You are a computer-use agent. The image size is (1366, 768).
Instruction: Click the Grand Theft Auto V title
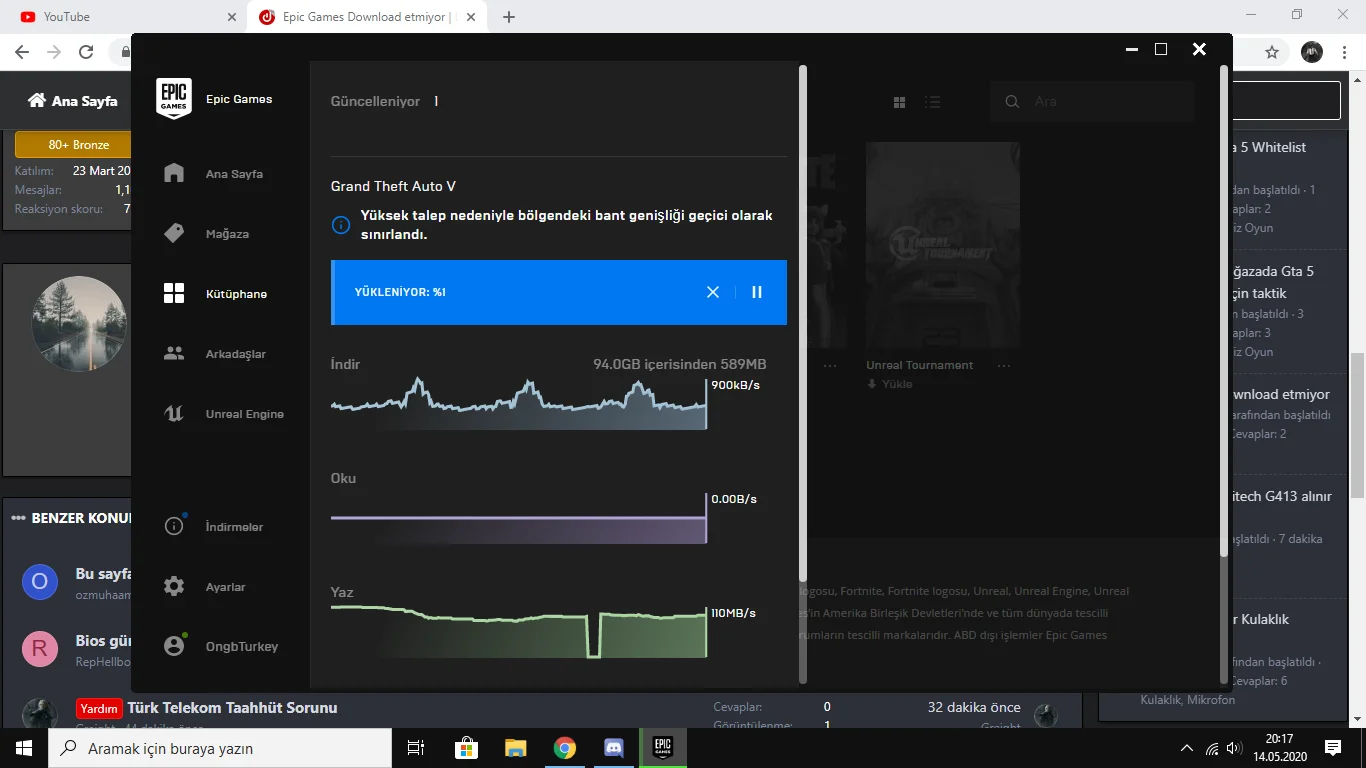[x=394, y=186]
